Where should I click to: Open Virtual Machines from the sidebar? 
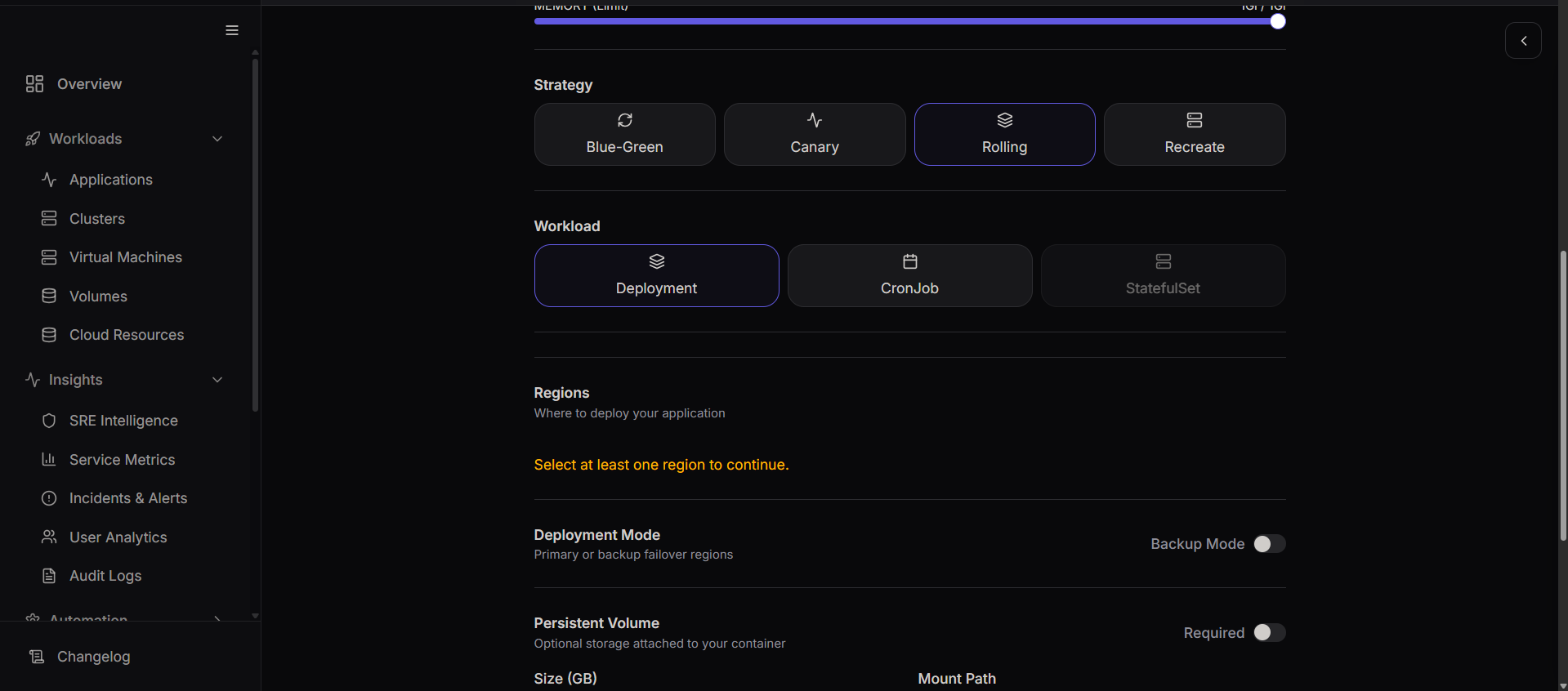[x=125, y=257]
